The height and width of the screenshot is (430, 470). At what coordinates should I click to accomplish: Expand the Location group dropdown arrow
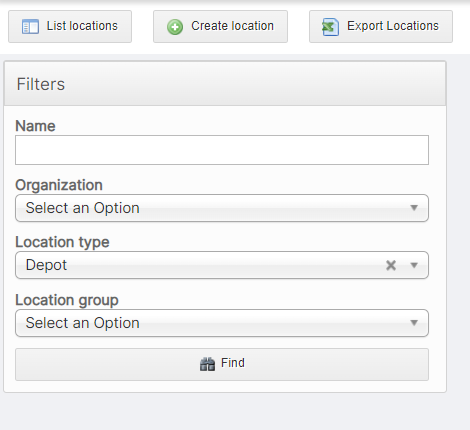tap(414, 323)
